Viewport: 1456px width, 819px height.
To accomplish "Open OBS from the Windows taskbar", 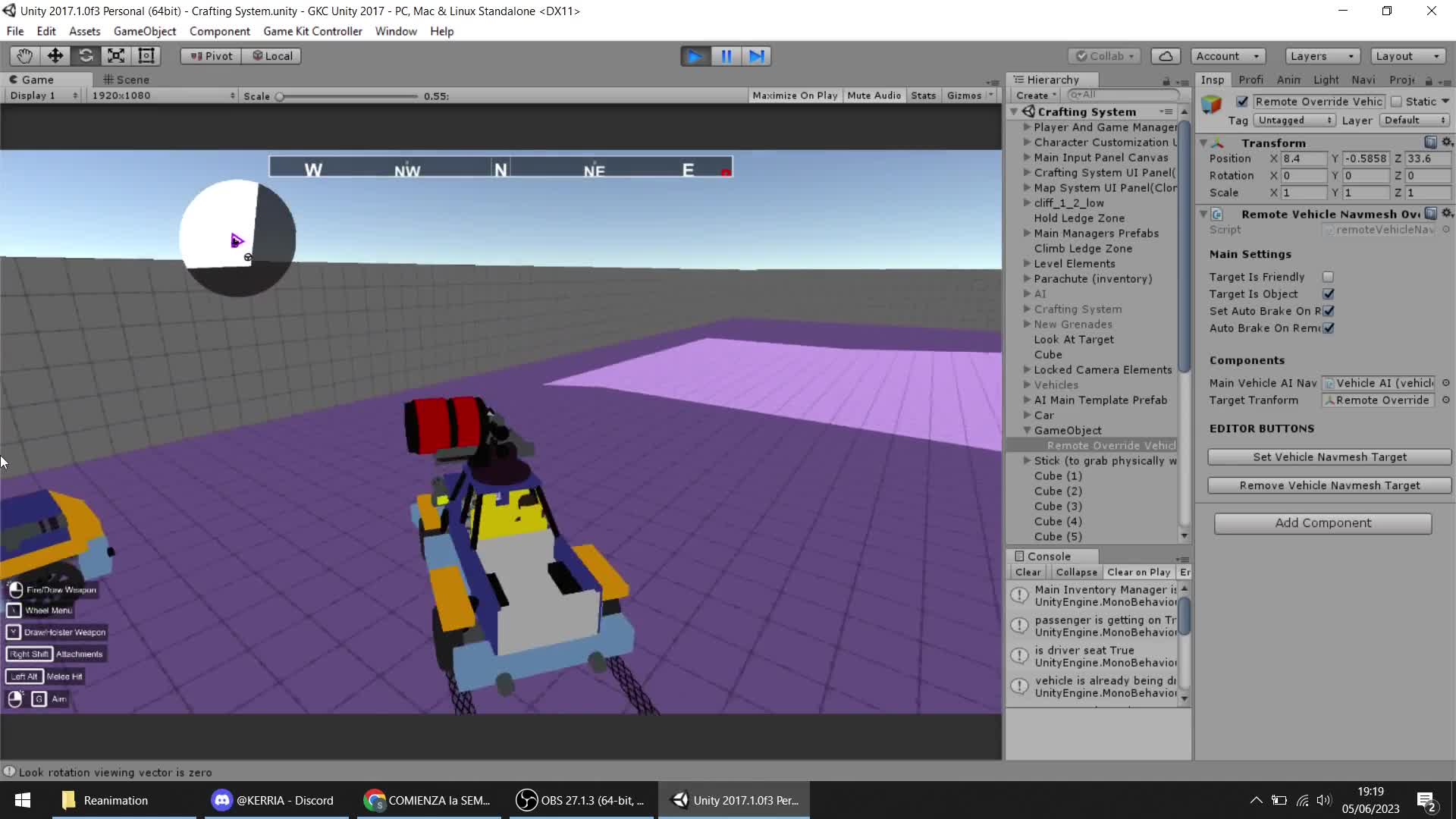I will click(x=581, y=800).
